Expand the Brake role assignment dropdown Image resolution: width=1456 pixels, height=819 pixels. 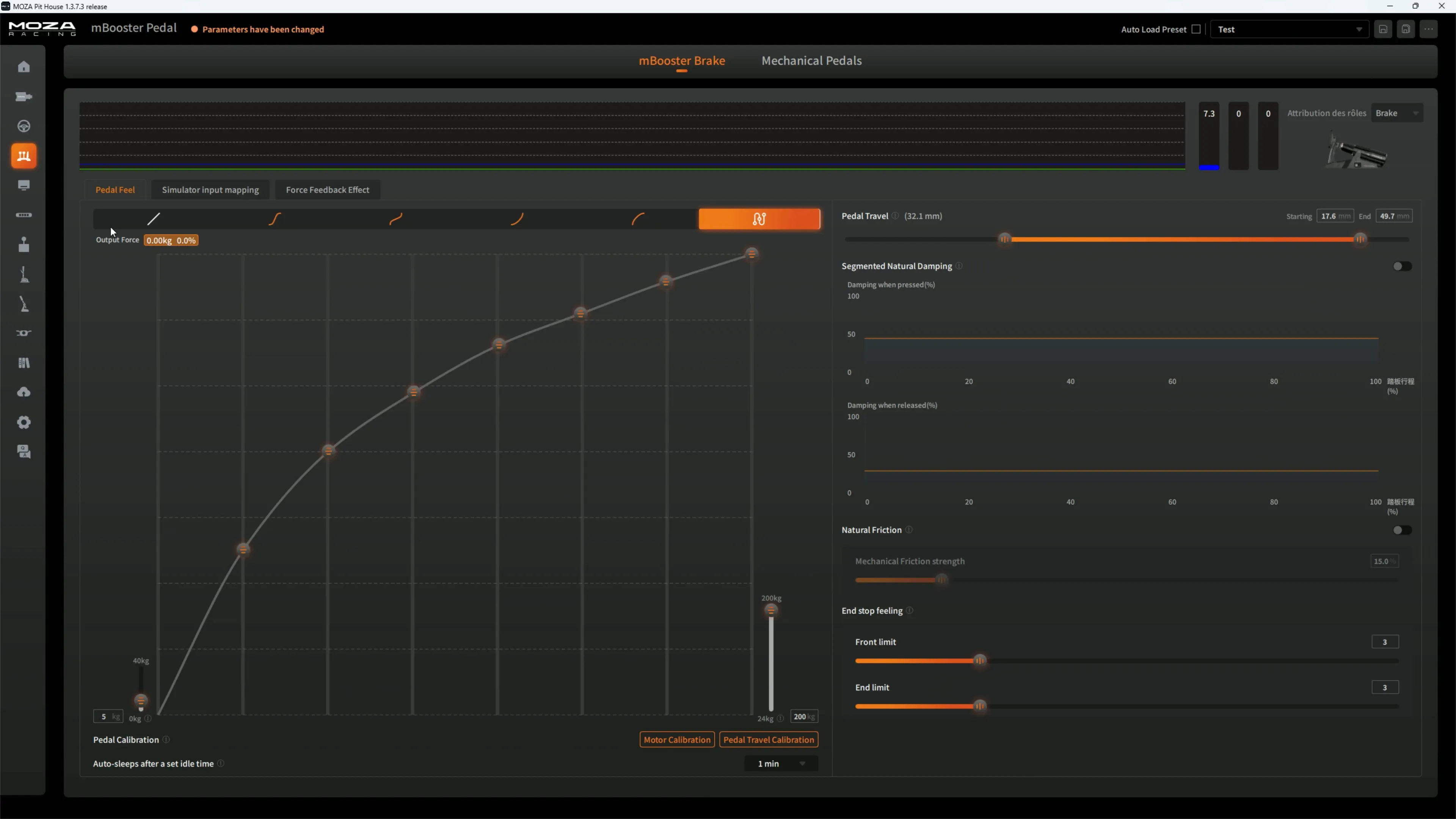1397,113
